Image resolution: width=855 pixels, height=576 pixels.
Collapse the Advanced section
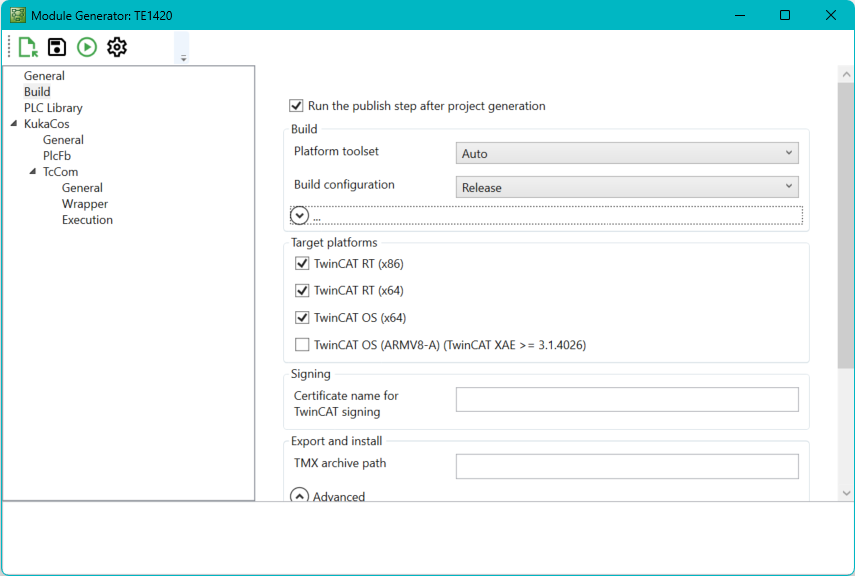[x=299, y=494]
